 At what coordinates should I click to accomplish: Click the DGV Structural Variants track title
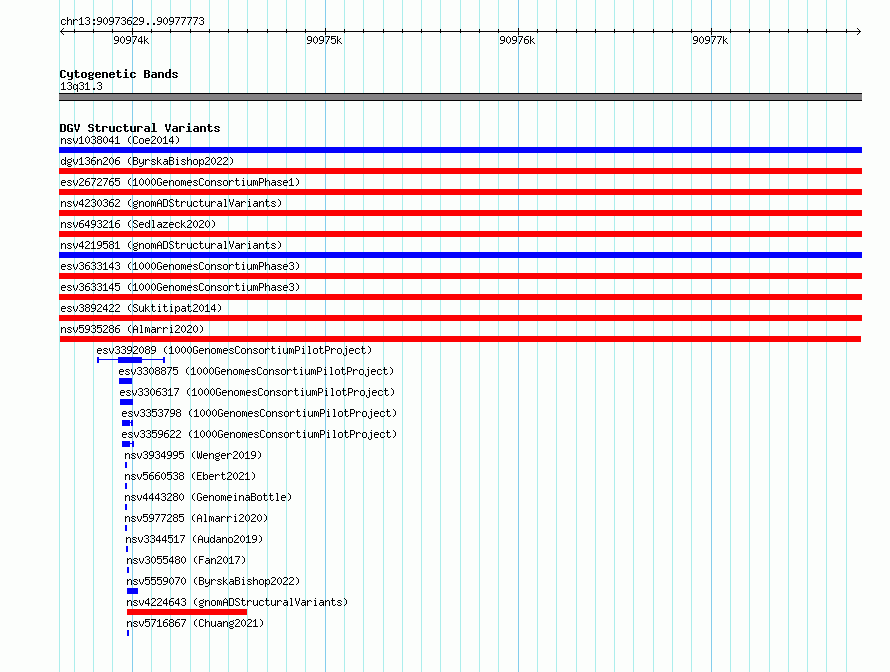(x=140, y=128)
